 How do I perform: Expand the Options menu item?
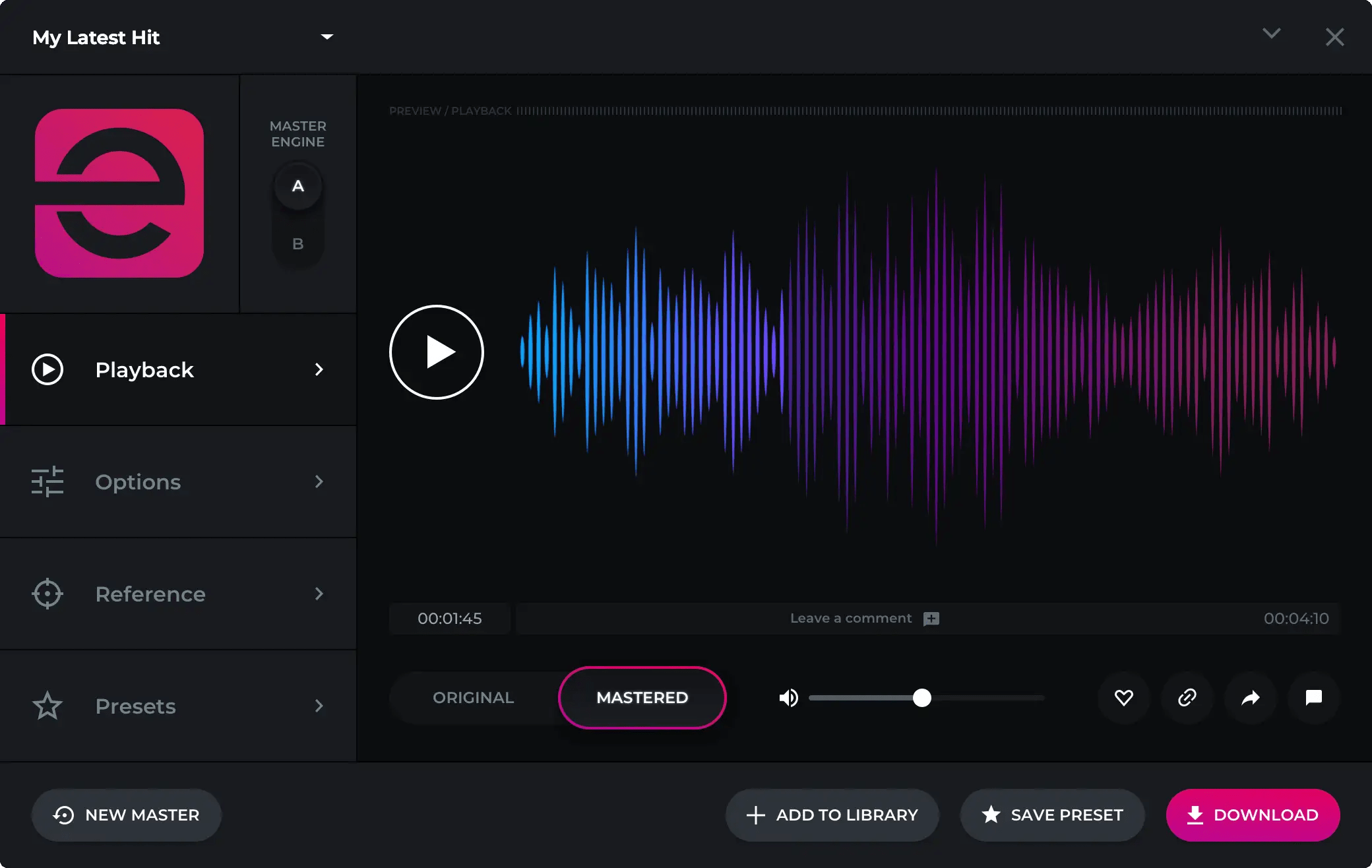178,482
